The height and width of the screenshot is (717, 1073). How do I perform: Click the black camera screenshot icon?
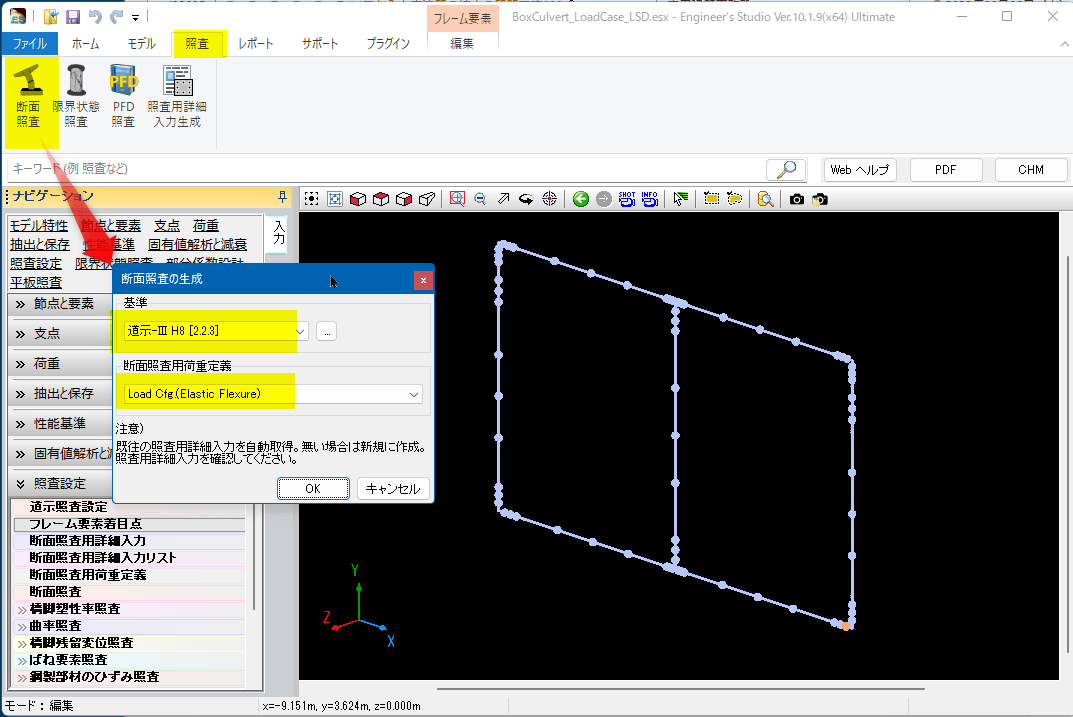(797, 199)
